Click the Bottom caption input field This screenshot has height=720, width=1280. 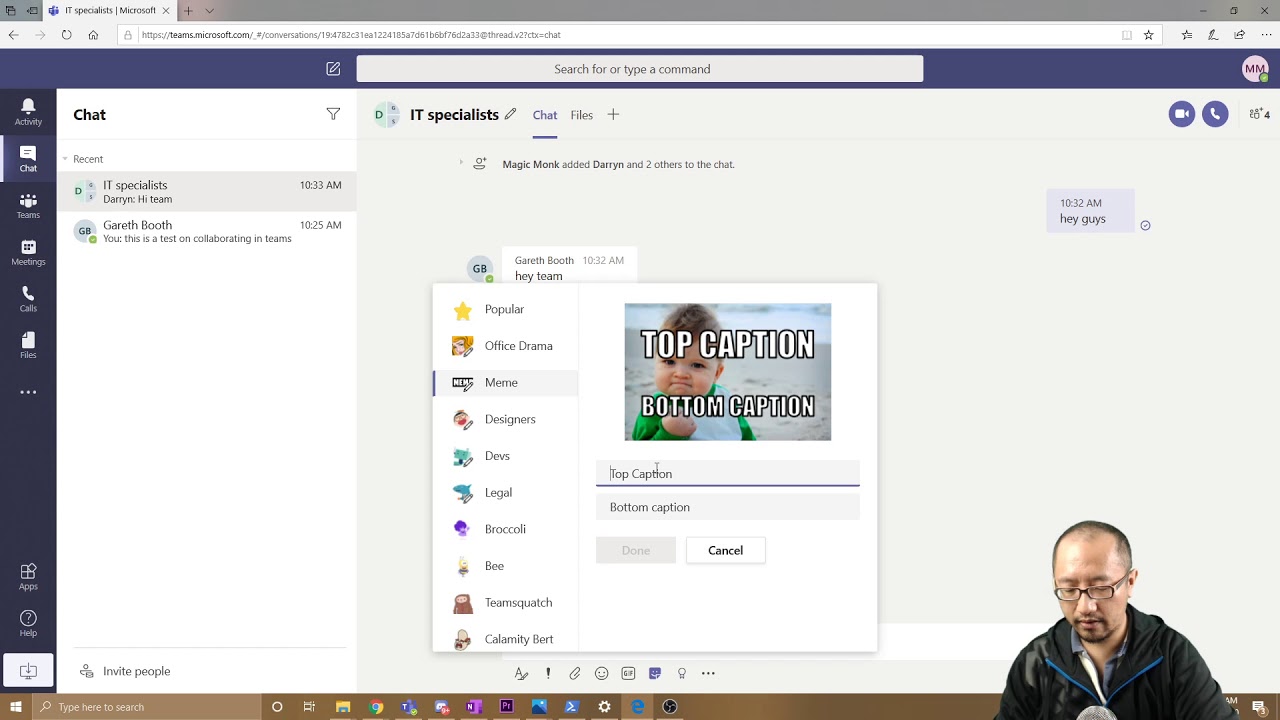tap(728, 507)
